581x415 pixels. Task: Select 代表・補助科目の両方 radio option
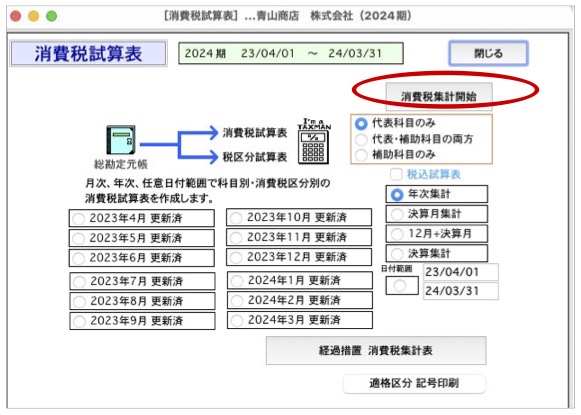point(361,139)
